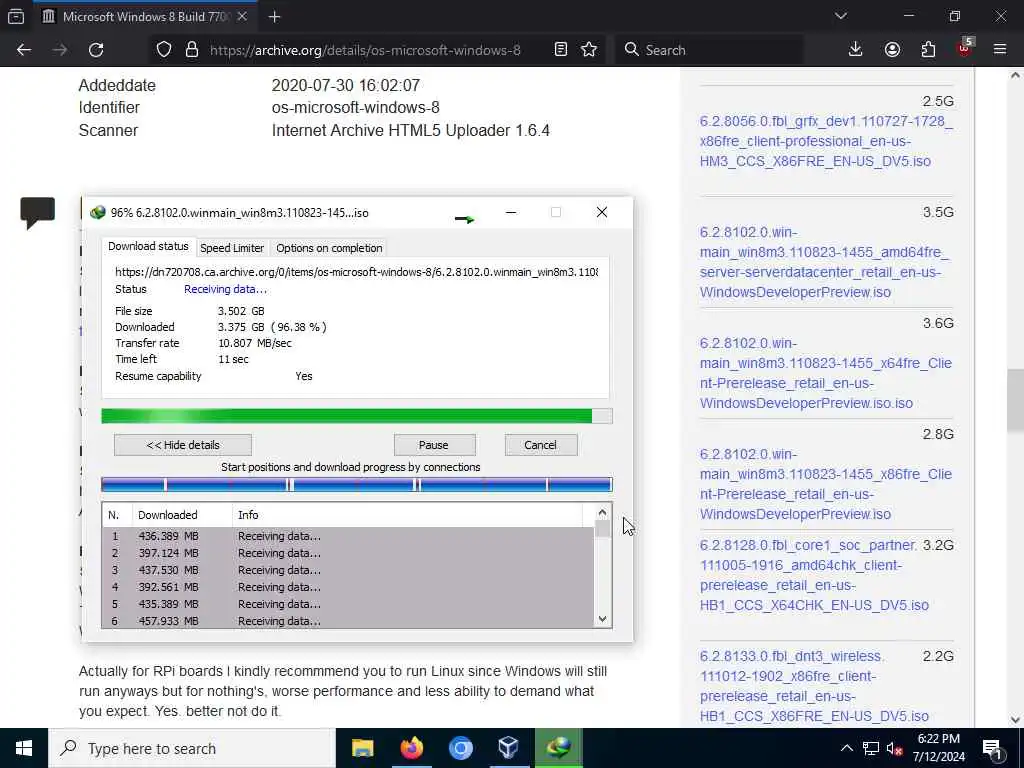Image resolution: width=1024 pixels, height=768 pixels.
Task: Select connection row 1 with 436.389 MB
Action: click(x=347, y=536)
